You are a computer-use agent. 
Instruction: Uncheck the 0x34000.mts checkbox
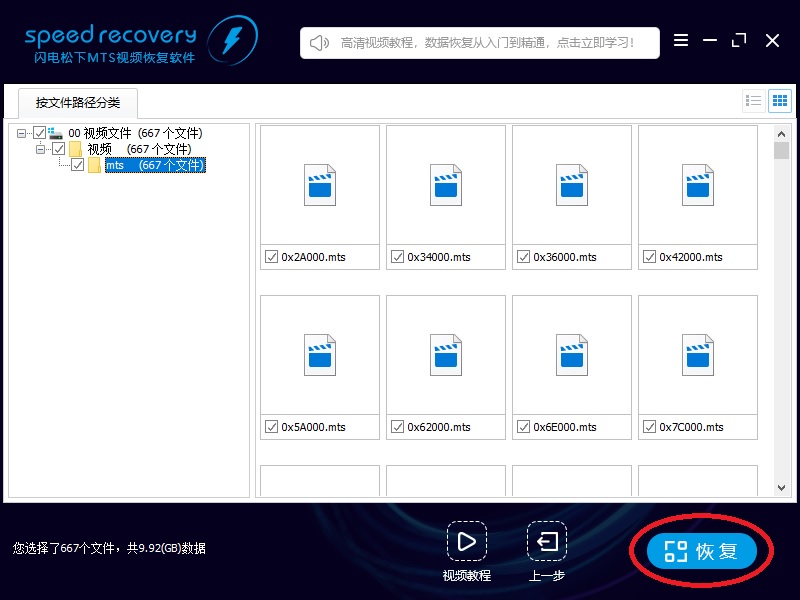[x=397, y=257]
